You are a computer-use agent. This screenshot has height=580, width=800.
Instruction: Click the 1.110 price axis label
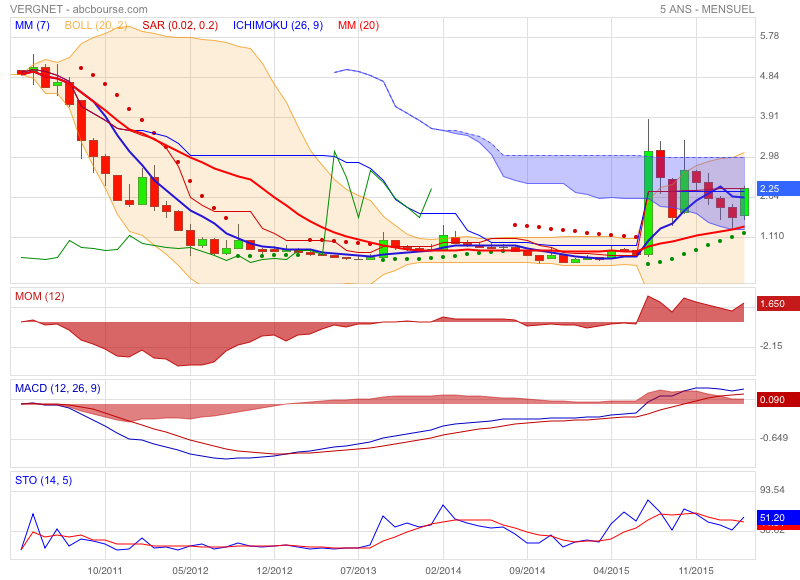(771, 236)
